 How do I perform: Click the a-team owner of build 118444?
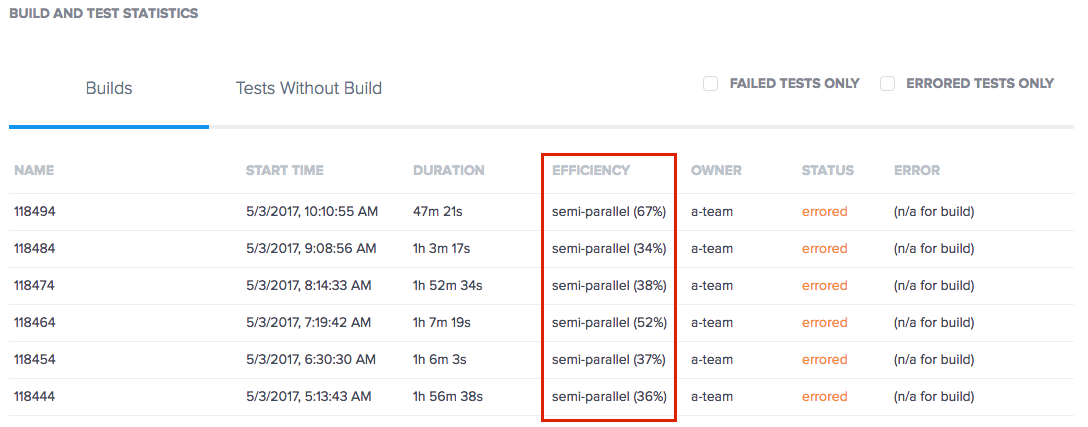click(712, 396)
